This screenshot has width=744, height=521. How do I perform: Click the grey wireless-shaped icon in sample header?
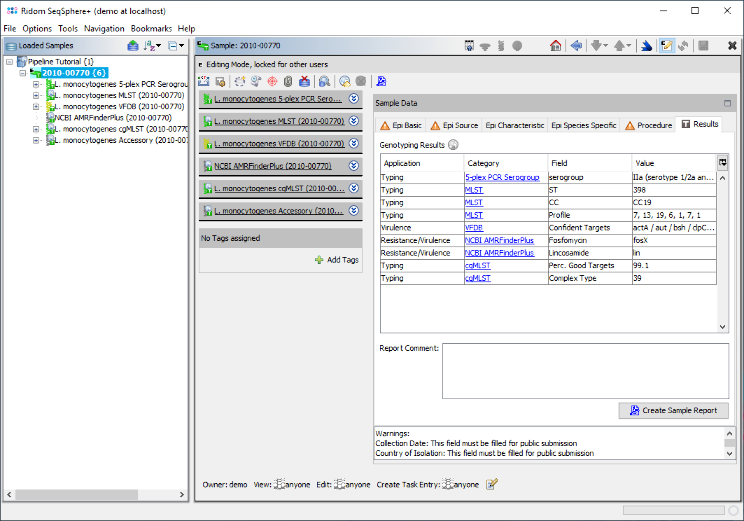click(x=484, y=46)
